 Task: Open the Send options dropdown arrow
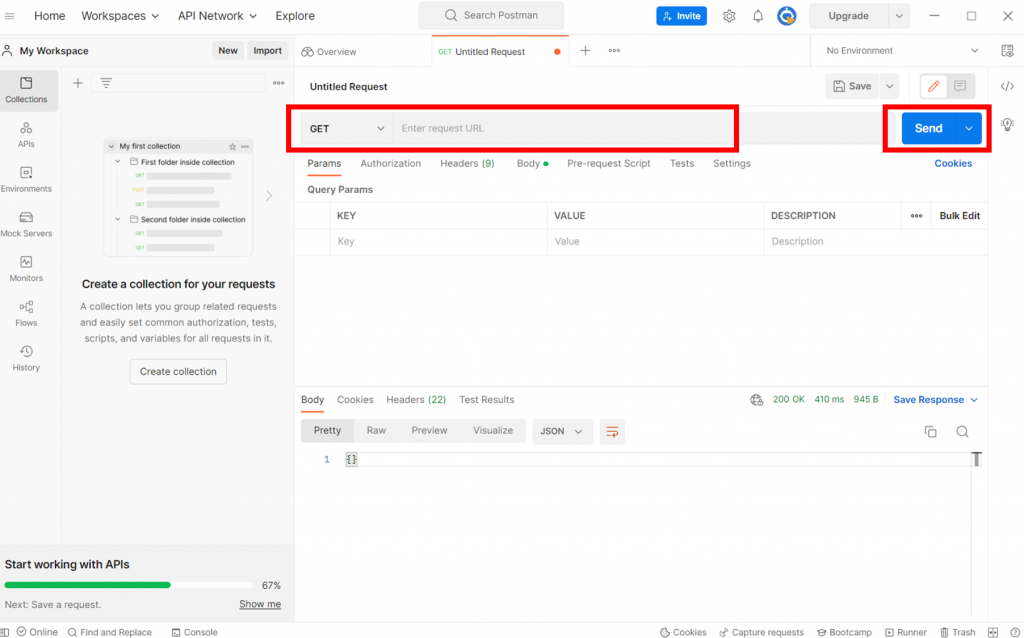pyautogui.click(x=968, y=129)
